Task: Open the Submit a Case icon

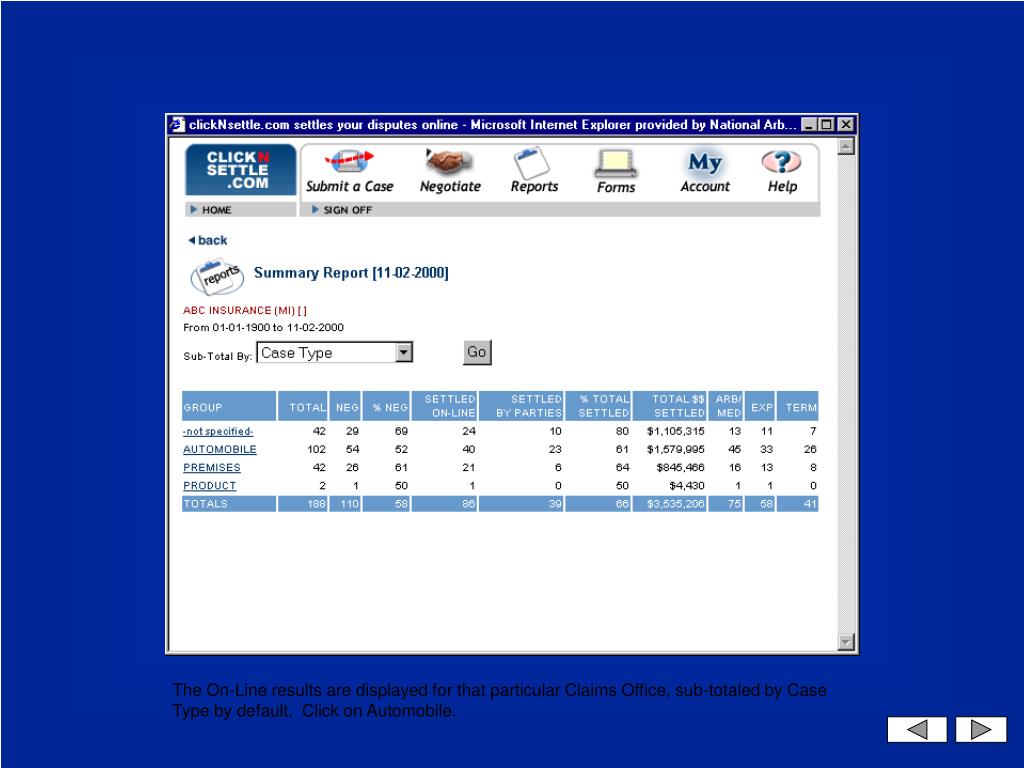Action: (x=349, y=162)
